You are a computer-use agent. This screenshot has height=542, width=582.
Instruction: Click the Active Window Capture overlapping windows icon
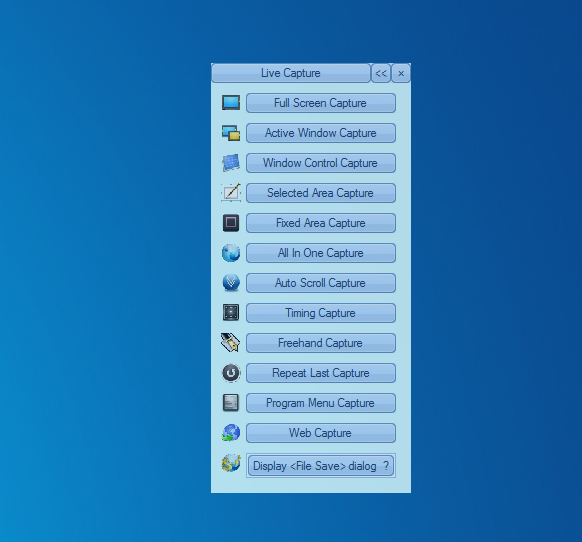[231, 133]
